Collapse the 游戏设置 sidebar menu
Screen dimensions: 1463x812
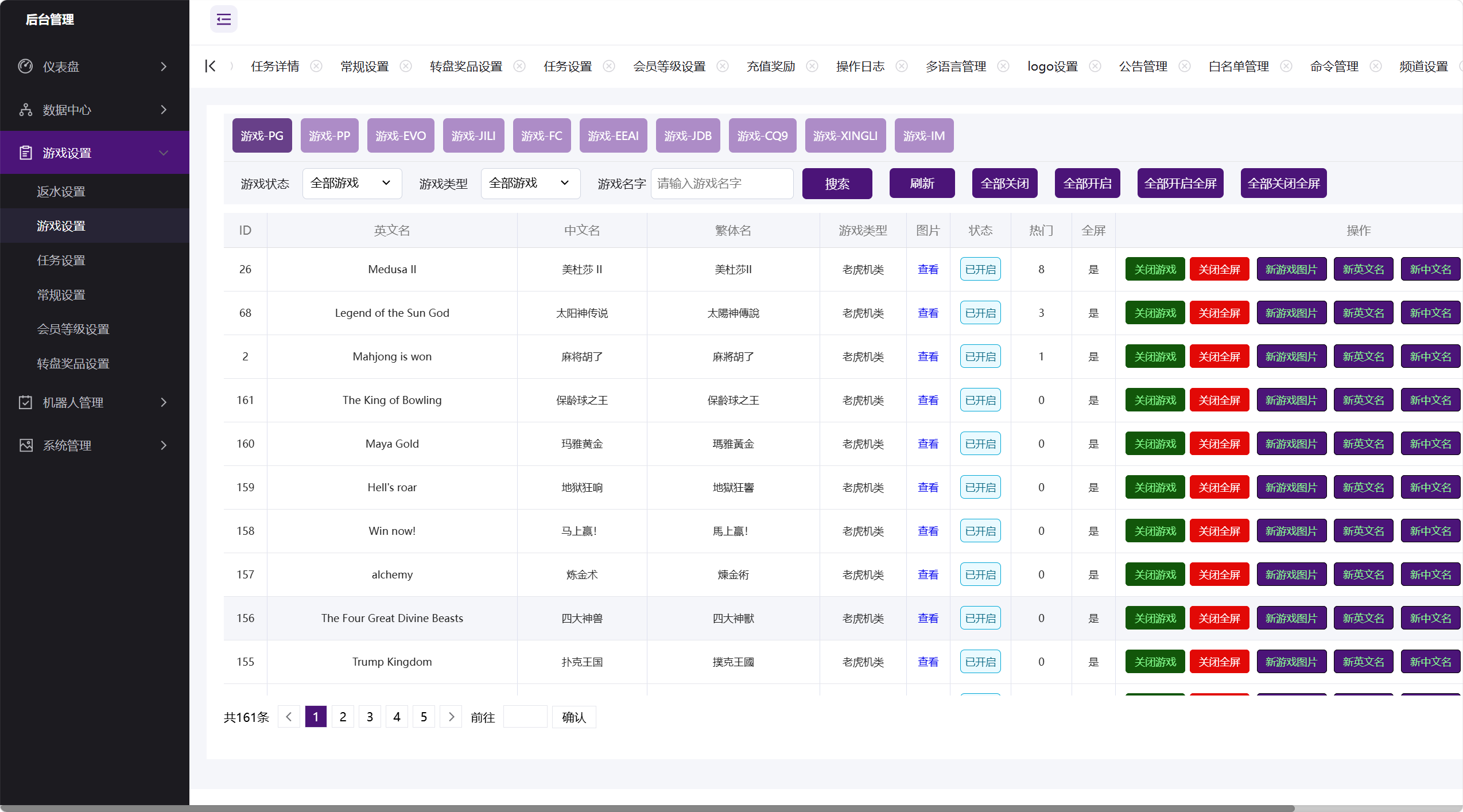coord(95,153)
